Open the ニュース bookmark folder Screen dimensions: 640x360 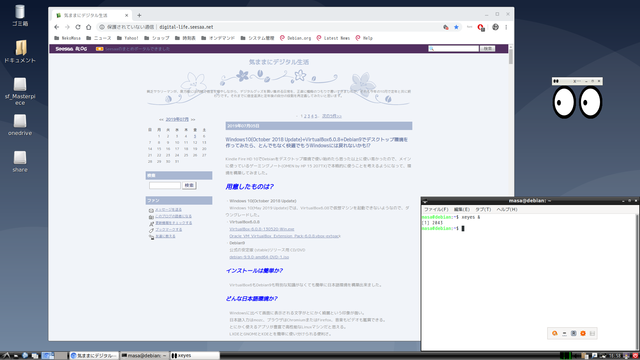click(99, 38)
